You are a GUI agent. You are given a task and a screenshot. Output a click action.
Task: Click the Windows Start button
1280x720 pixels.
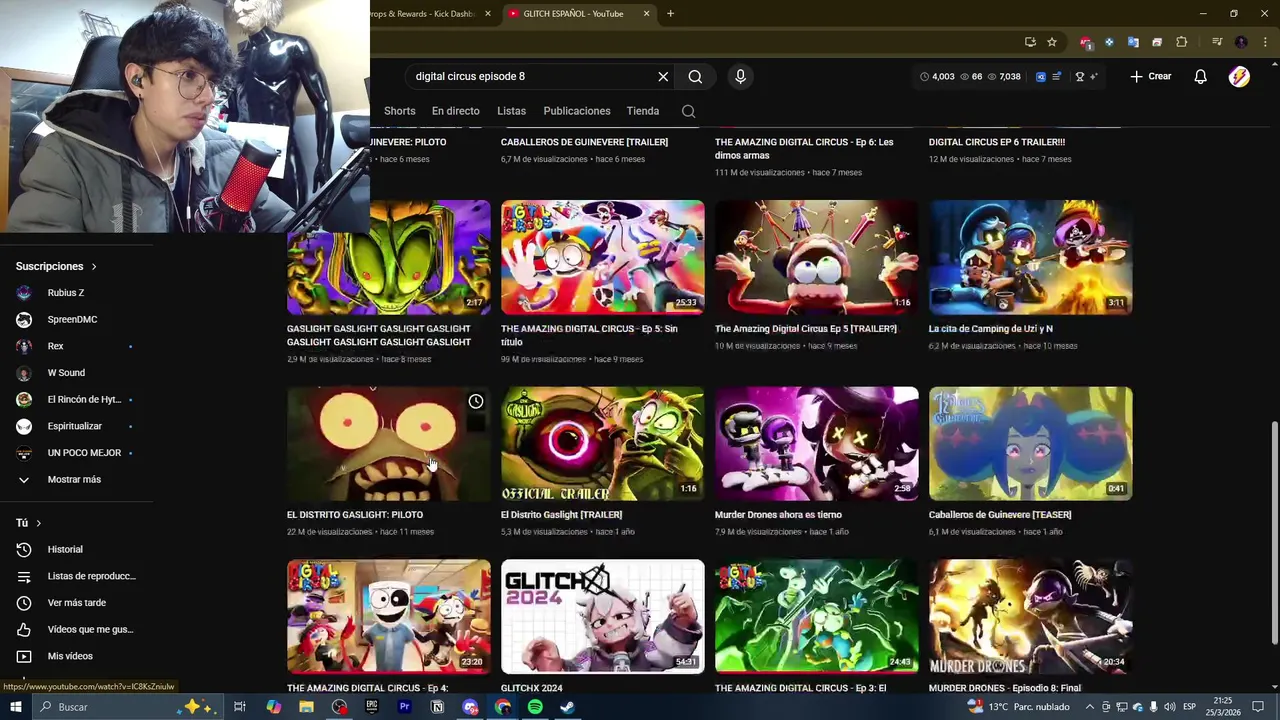coord(15,707)
